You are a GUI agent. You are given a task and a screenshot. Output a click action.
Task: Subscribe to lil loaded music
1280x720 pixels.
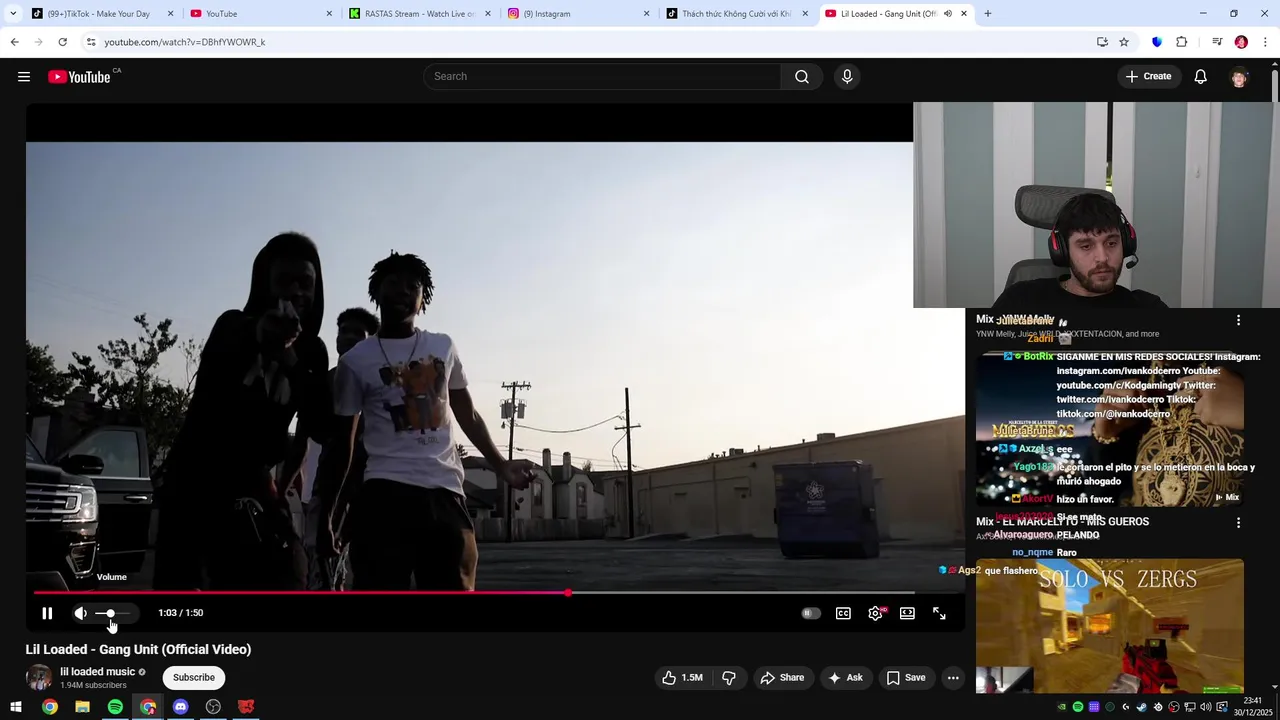click(194, 678)
